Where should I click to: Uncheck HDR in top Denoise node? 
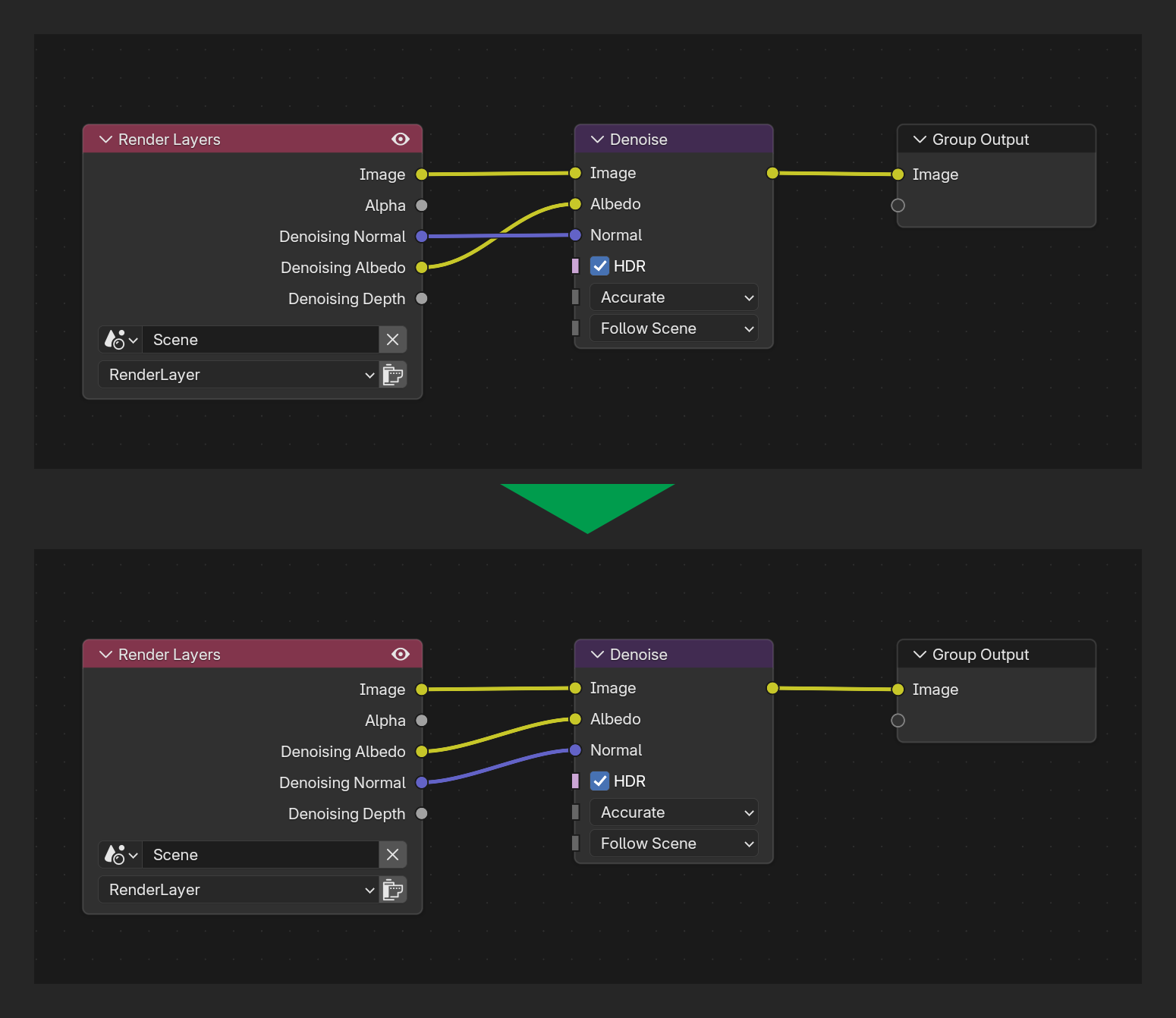(x=600, y=266)
